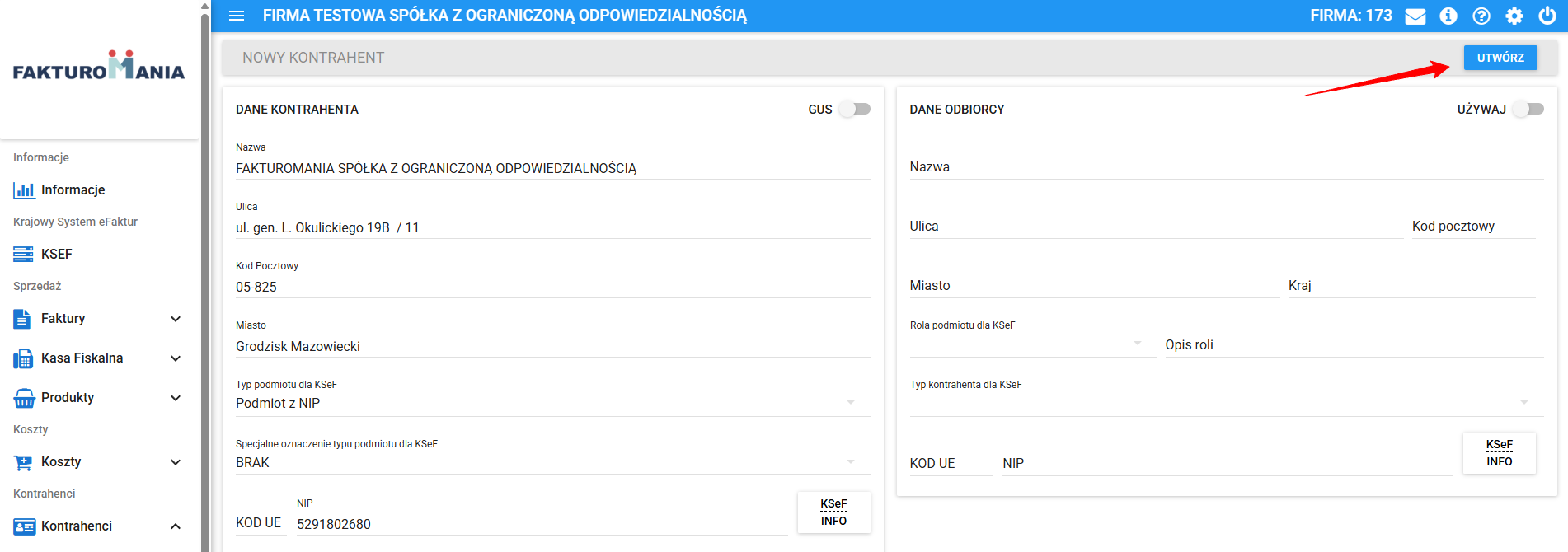
Task: Expand the Koszty chevron
Action: (x=176, y=462)
